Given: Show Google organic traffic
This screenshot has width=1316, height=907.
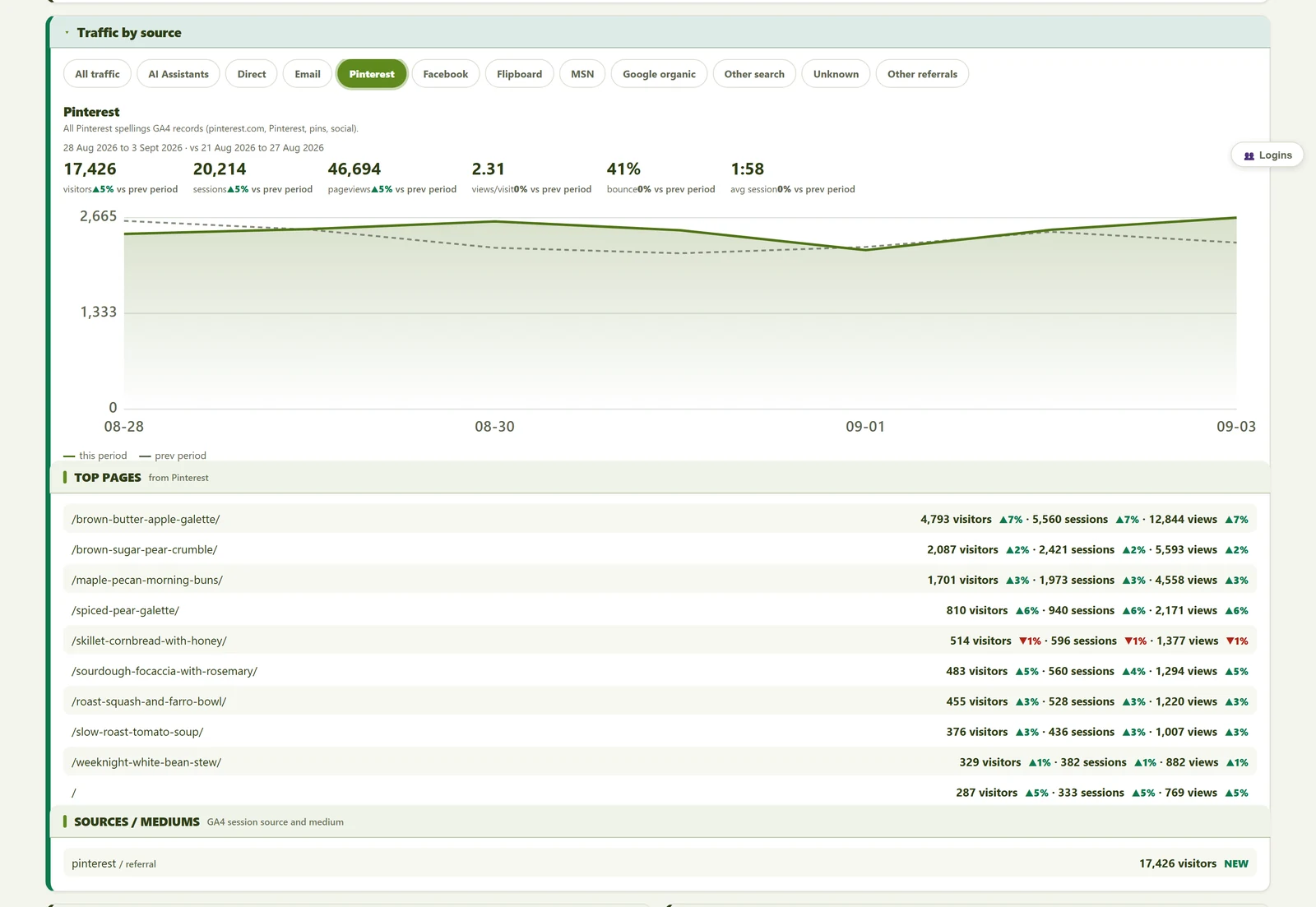Looking at the screenshot, I should [659, 74].
